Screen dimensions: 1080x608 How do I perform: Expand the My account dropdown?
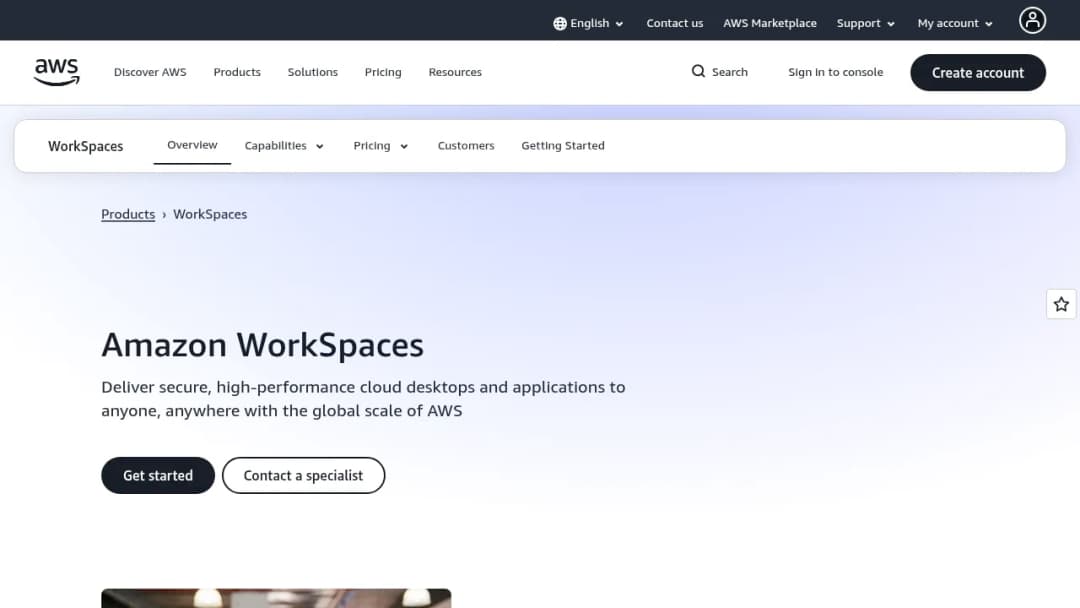955,23
